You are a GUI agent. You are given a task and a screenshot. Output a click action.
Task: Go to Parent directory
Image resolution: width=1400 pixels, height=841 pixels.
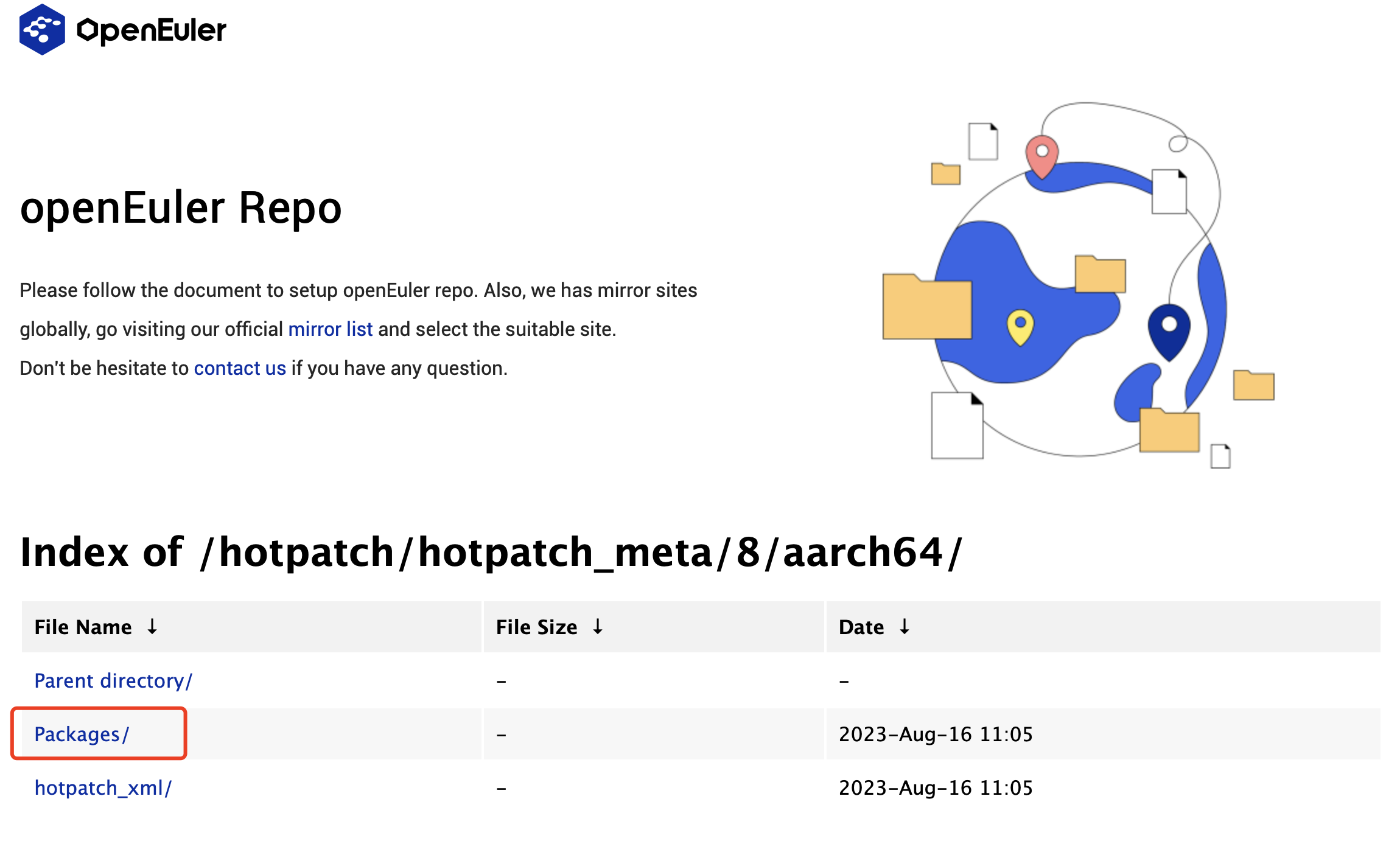113,680
